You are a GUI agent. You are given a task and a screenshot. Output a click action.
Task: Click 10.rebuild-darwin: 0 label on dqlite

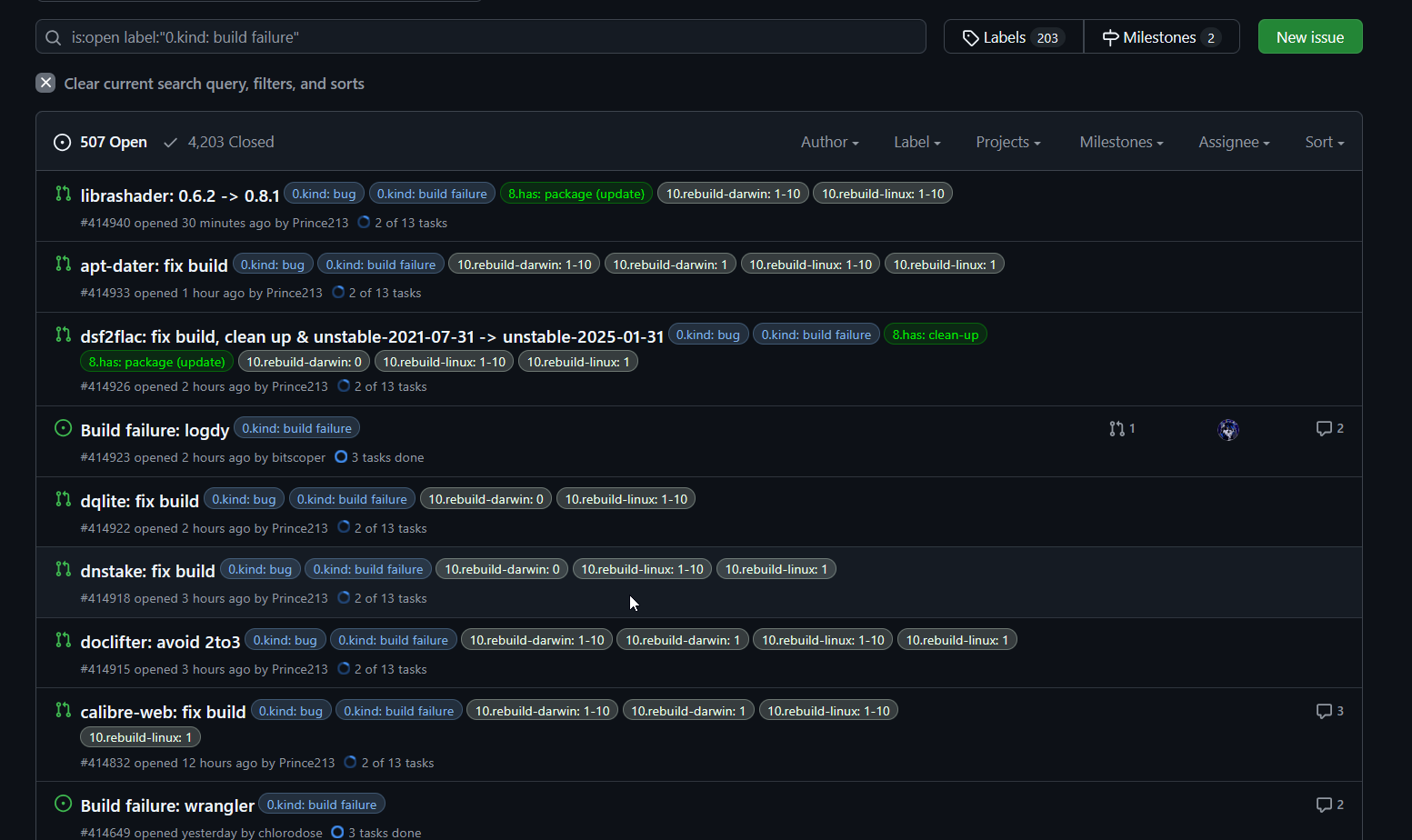[x=486, y=499]
